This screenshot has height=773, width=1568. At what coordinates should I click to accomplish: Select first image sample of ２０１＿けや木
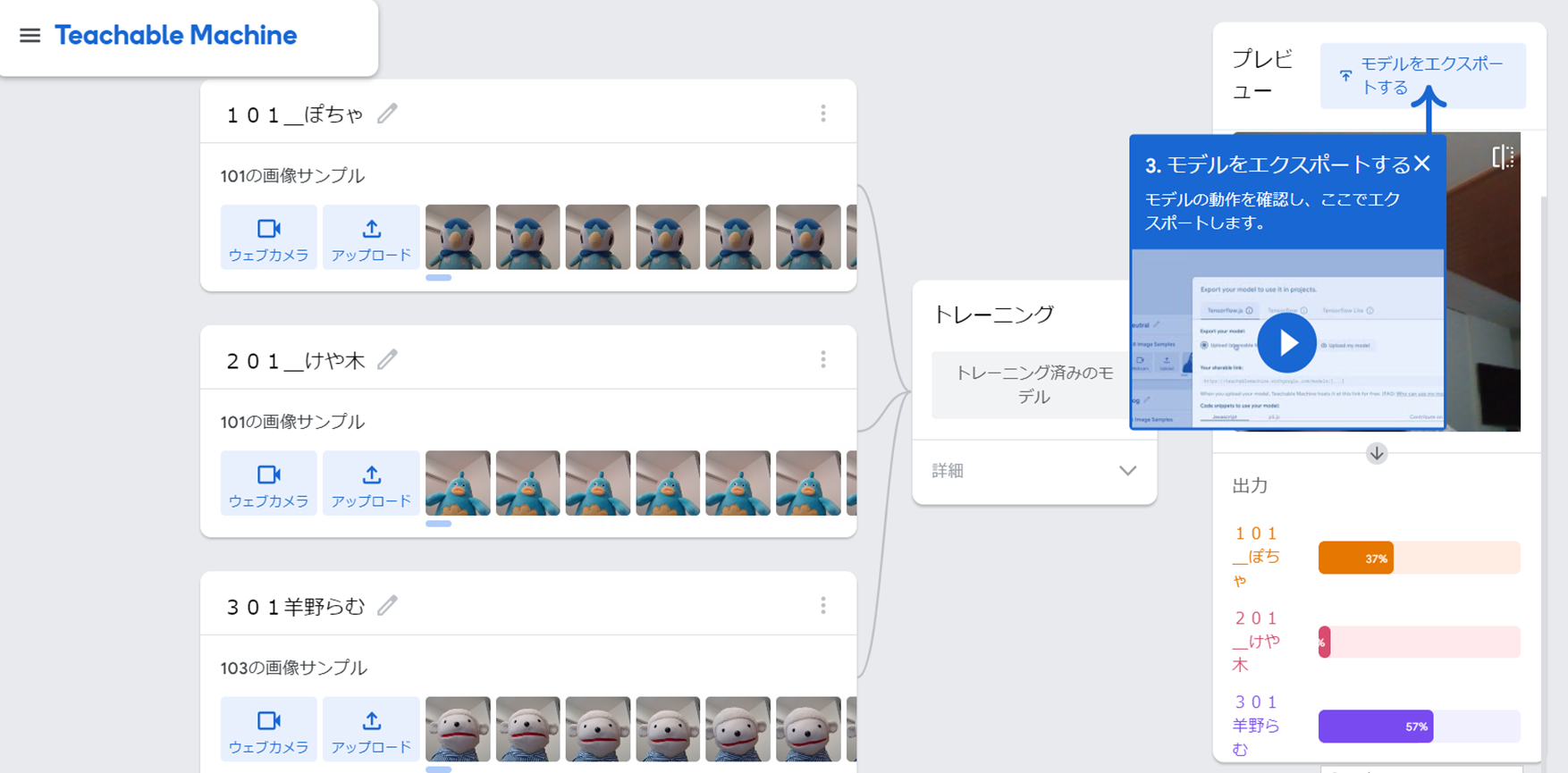pos(458,483)
